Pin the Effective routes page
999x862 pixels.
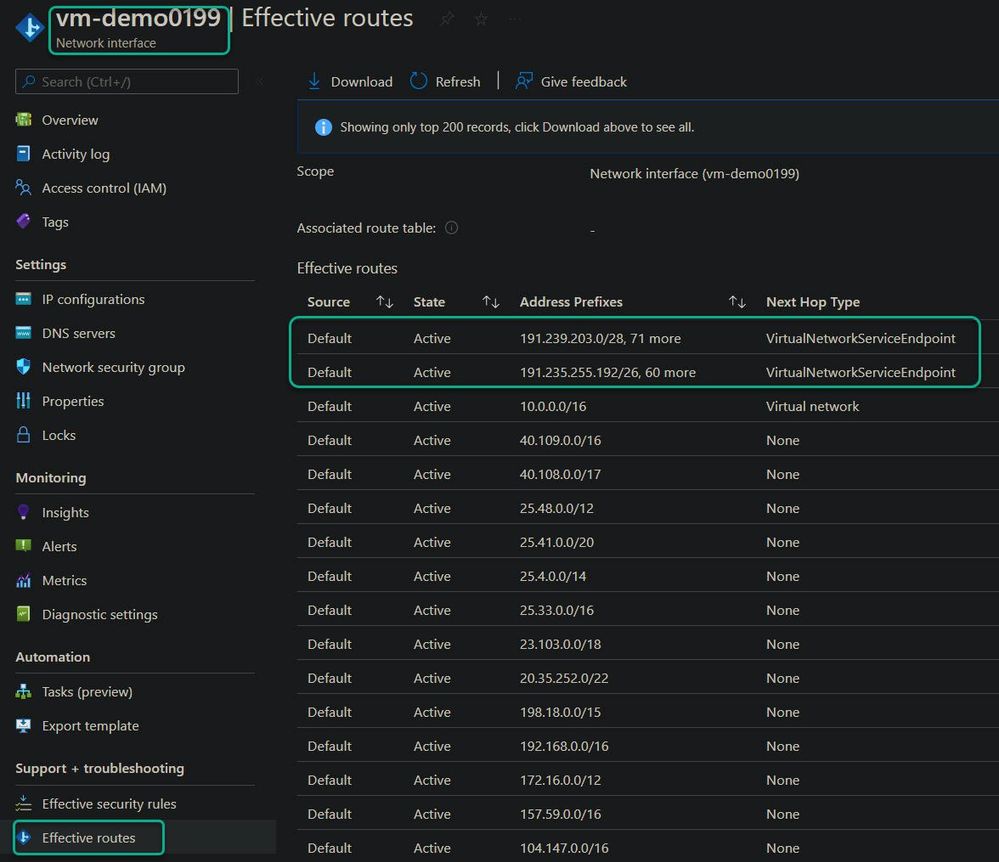click(447, 20)
